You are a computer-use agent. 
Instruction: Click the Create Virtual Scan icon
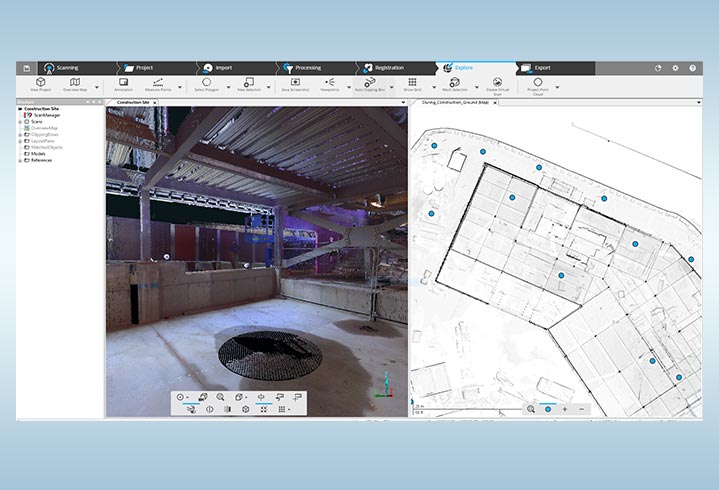click(497, 82)
